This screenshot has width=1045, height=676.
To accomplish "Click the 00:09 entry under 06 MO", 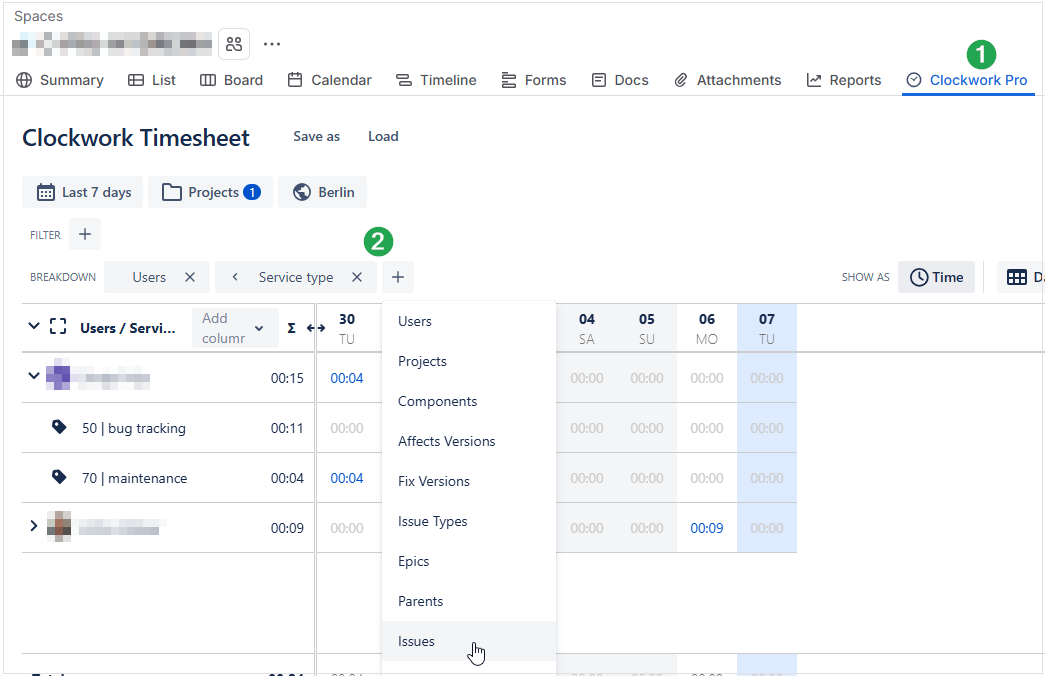I will (706, 528).
